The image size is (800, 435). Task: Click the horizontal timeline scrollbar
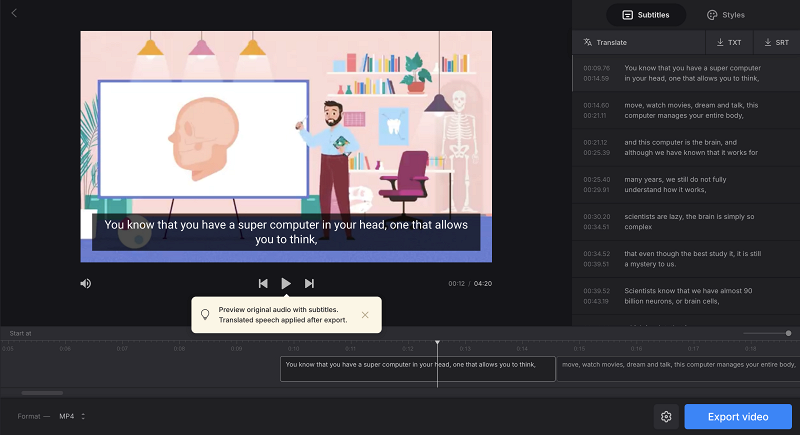(x=42, y=393)
